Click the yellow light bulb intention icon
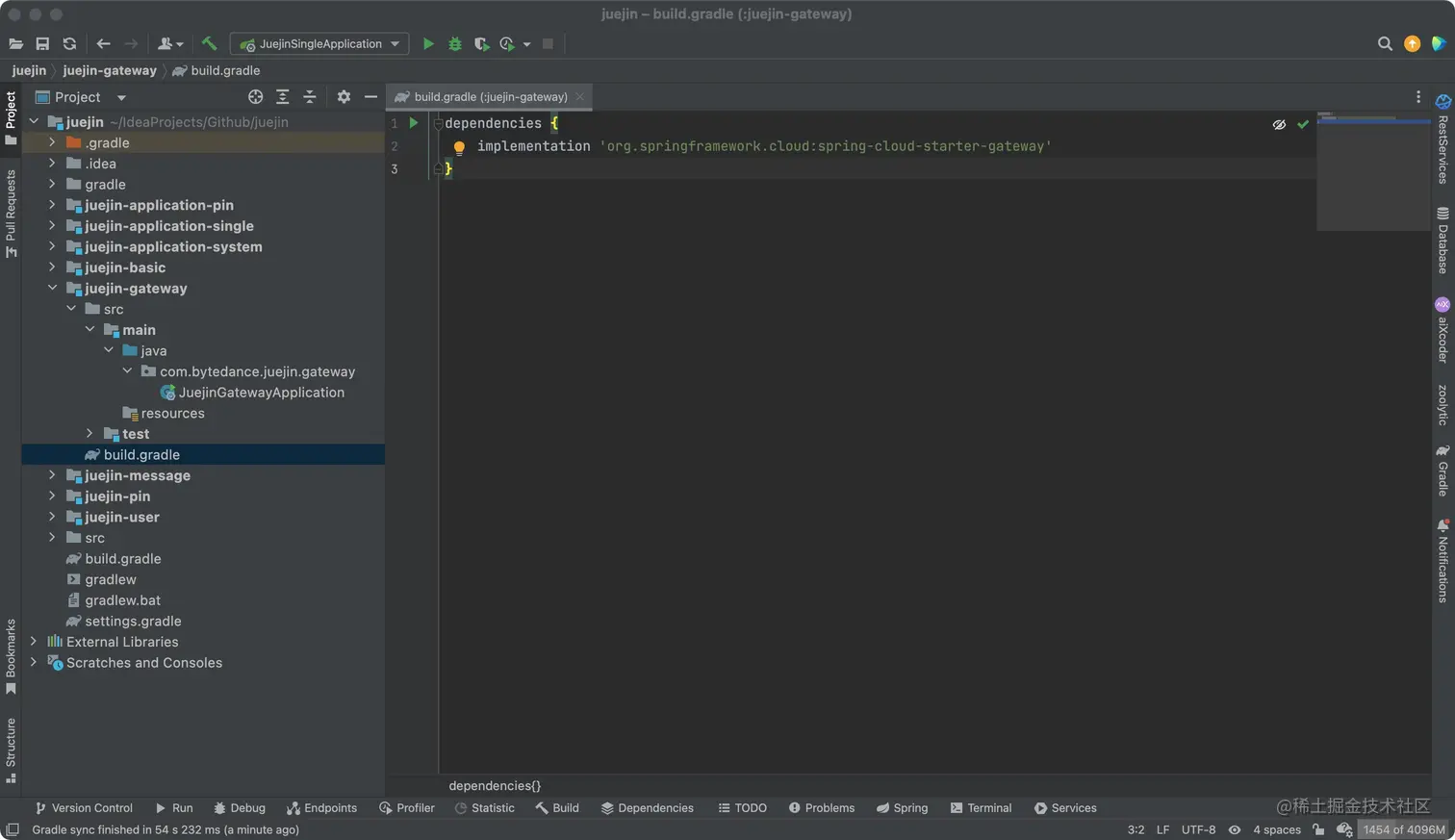 pyautogui.click(x=459, y=147)
